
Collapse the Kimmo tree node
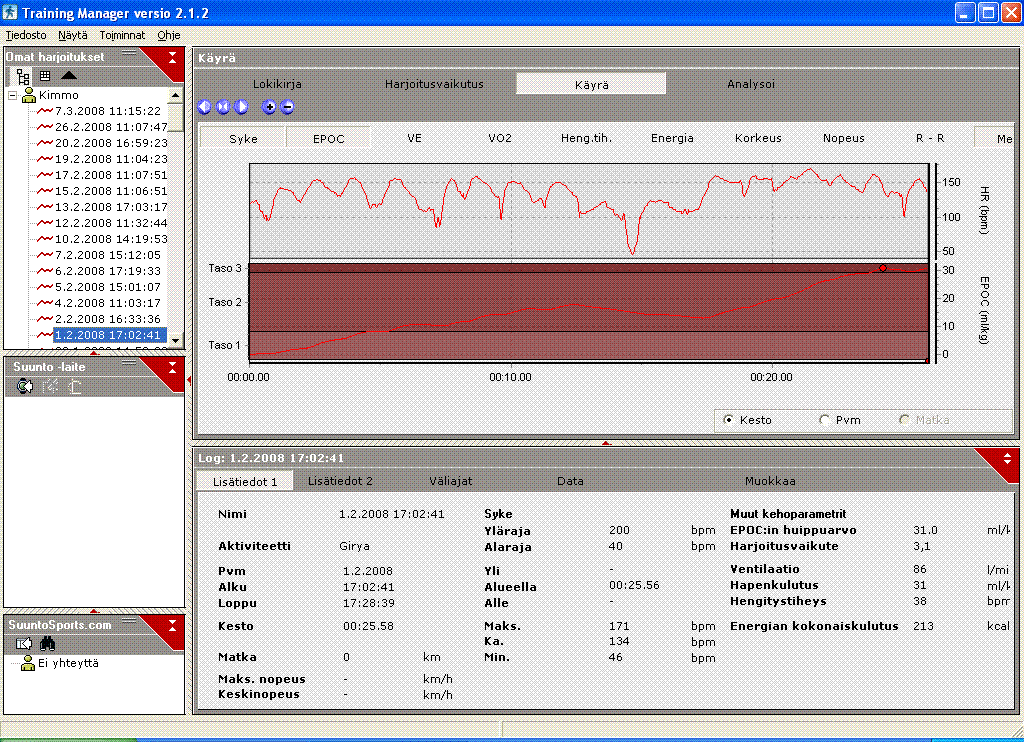(x=13, y=95)
